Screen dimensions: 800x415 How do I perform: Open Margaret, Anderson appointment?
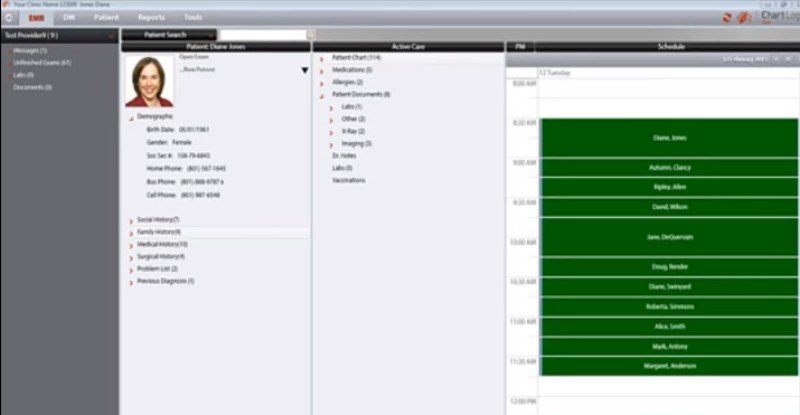pos(669,366)
